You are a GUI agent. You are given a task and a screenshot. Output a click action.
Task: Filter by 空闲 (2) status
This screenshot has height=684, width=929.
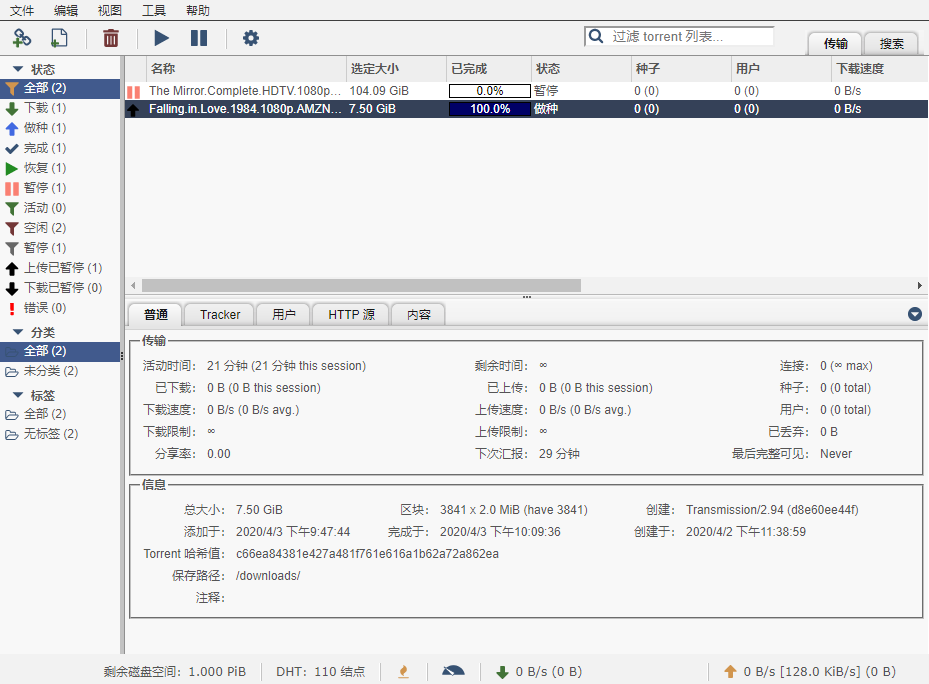[60, 228]
